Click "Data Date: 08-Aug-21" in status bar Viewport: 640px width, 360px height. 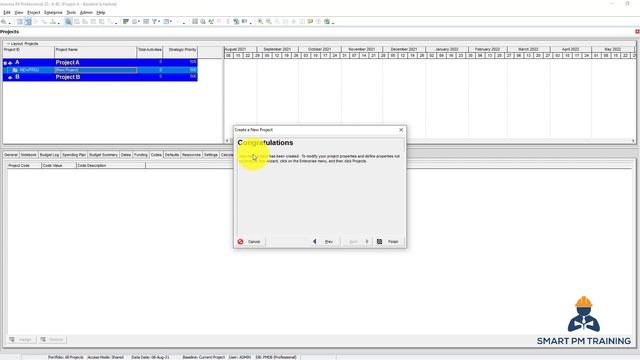click(150, 357)
